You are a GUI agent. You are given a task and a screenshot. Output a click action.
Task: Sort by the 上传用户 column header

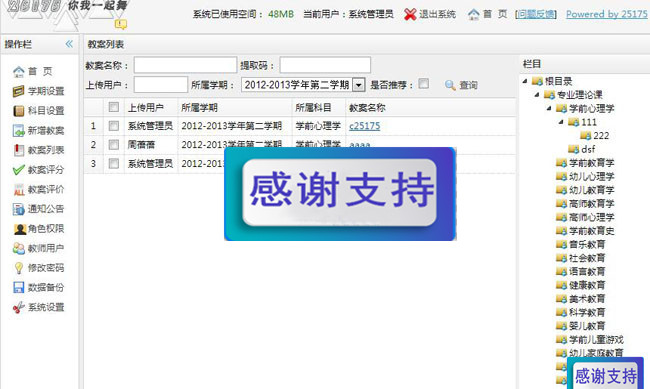tap(151, 107)
